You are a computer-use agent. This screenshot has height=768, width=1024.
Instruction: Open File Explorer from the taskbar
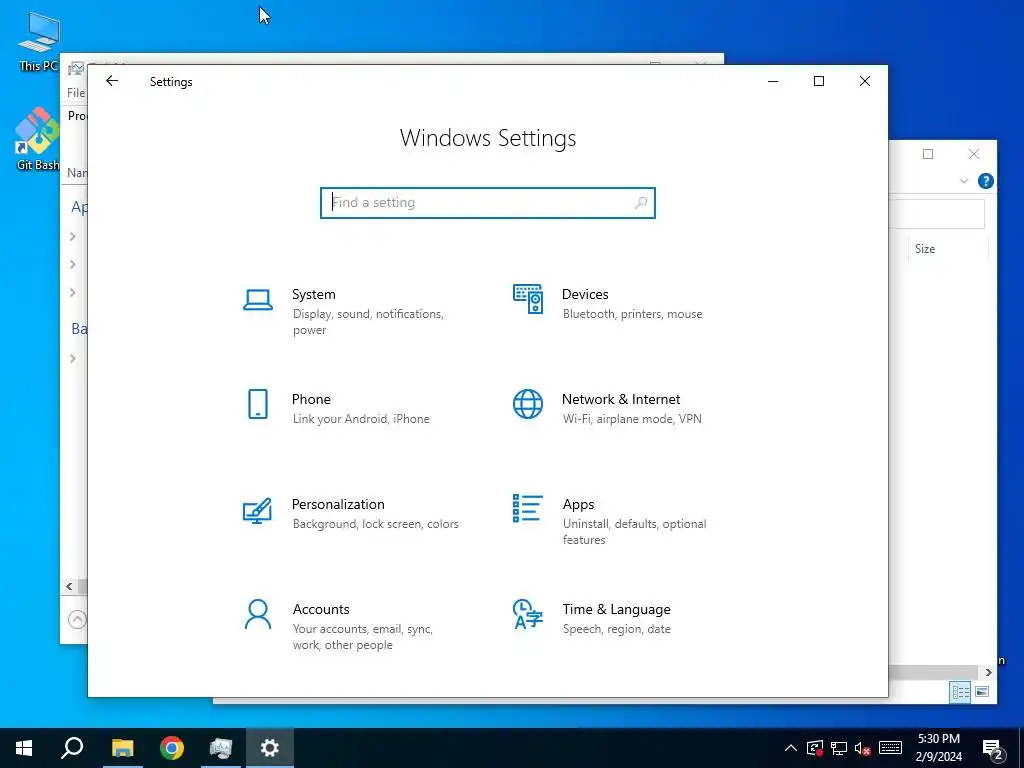click(122, 748)
